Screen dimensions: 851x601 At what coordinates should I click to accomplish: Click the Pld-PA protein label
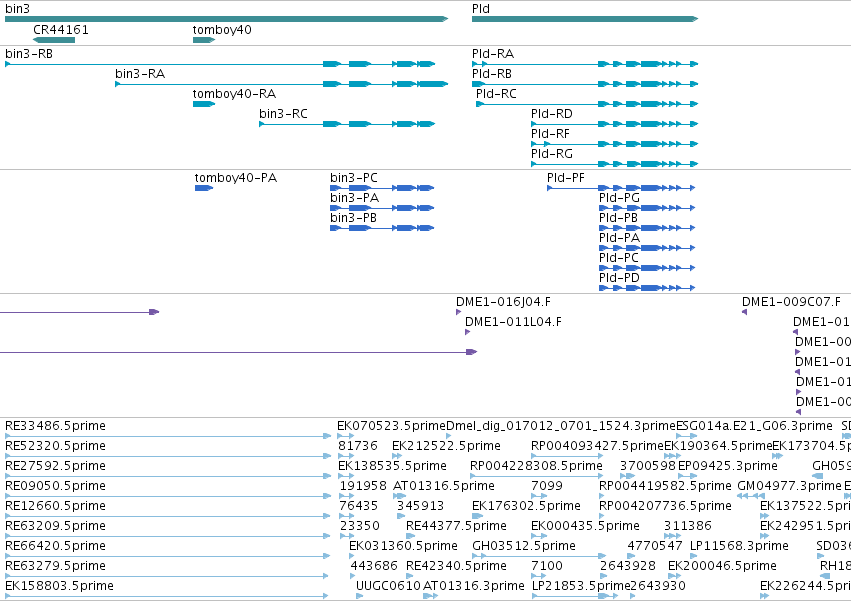[619, 238]
